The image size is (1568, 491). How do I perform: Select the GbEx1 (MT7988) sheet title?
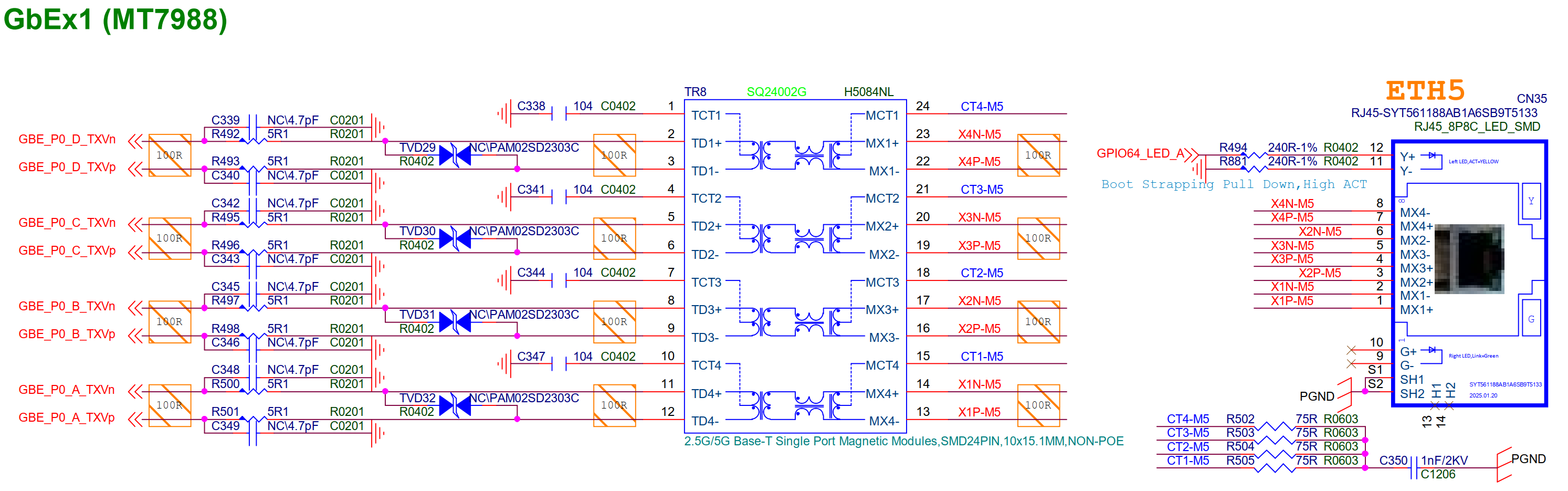(115, 19)
